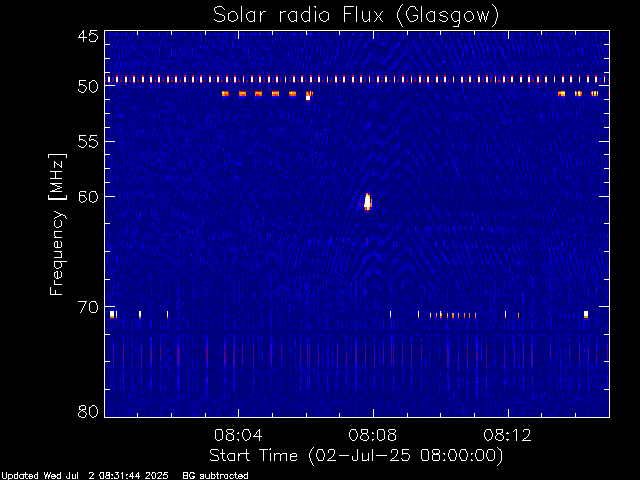The image size is (640, 480).
Task: Click the white square at 70 MHz left edge
Action: [x=112, y=314]
